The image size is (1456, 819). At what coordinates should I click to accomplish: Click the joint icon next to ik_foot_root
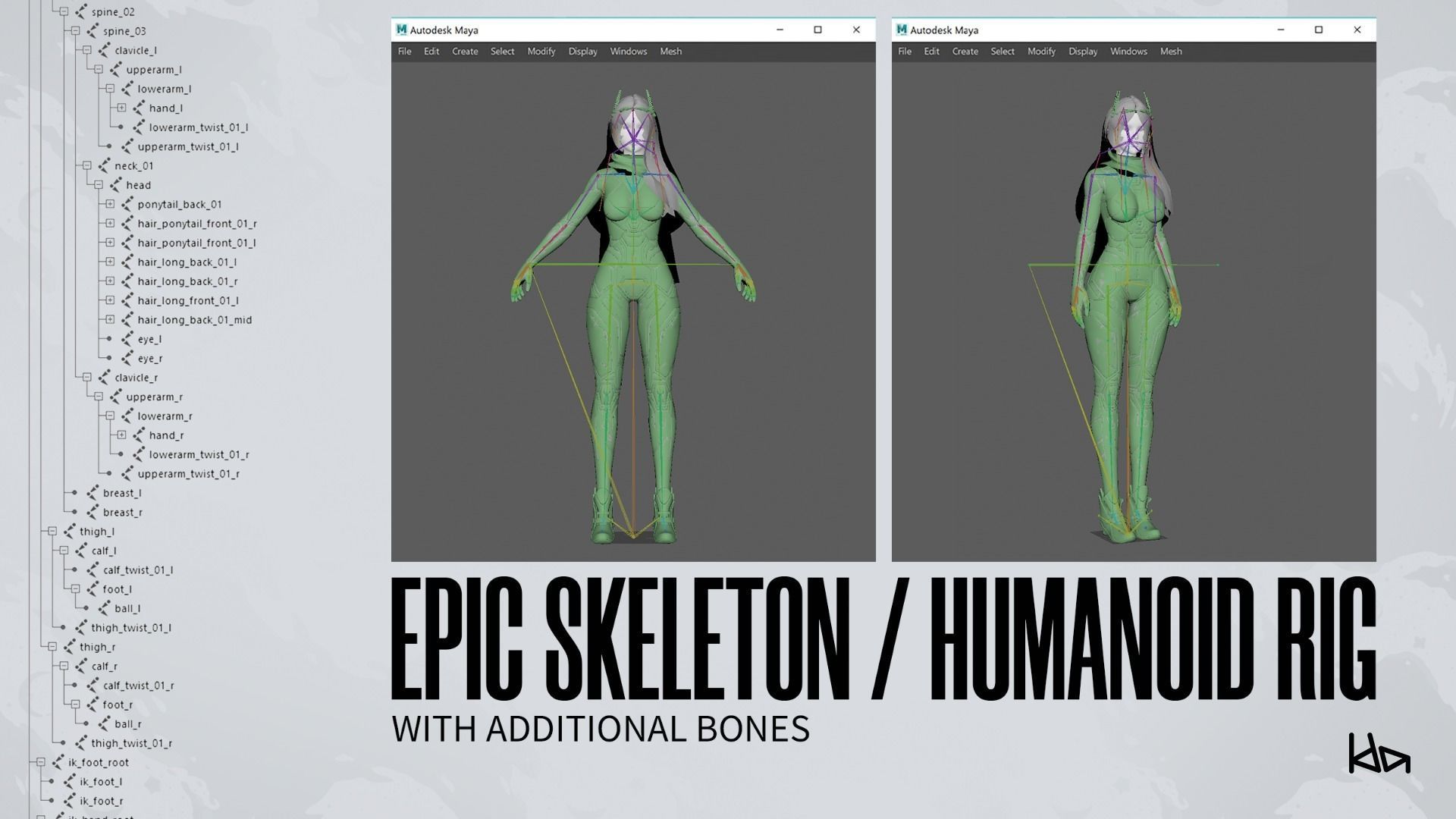[x=58, y=762]
